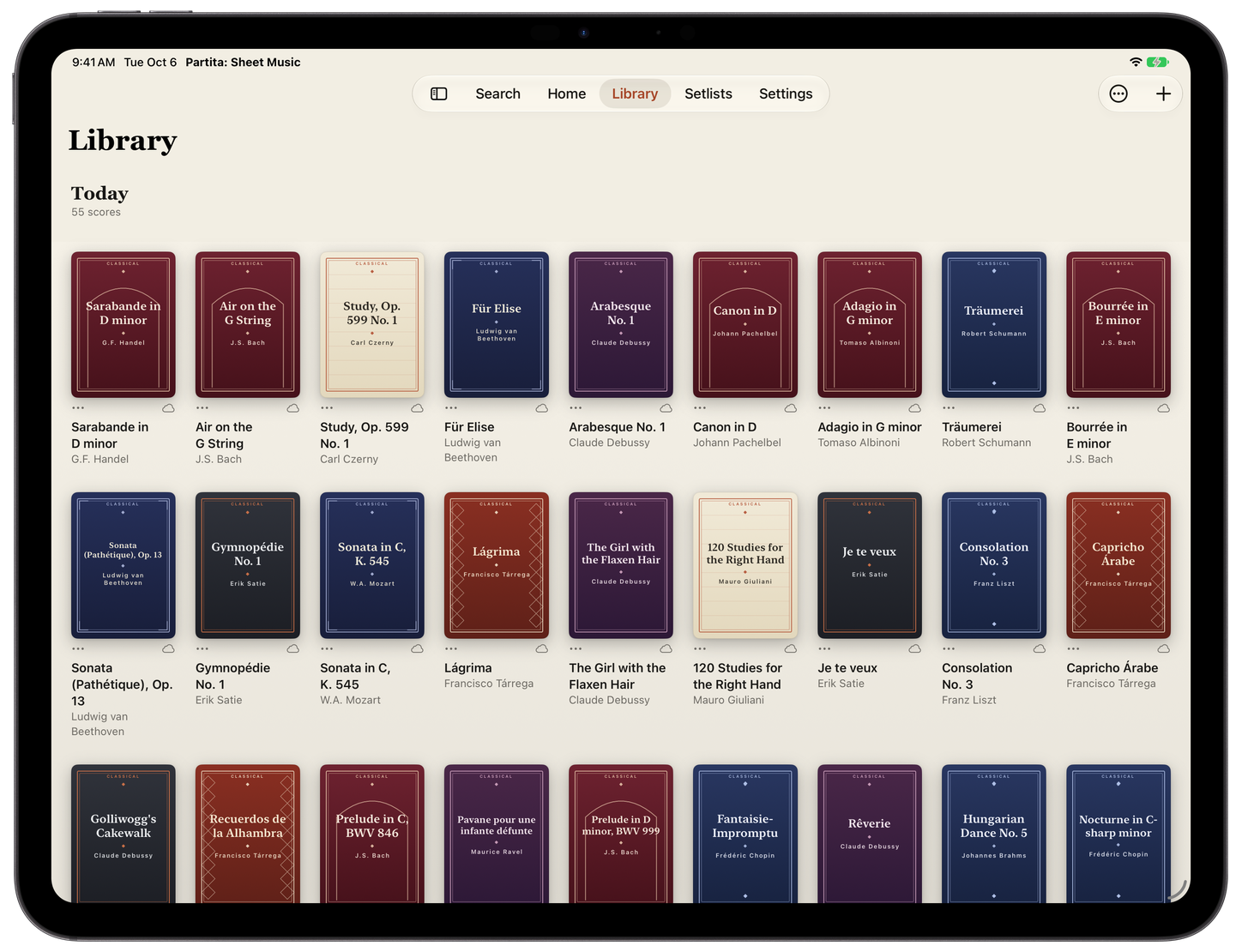Image resolution: width=1242 pixels, height=952 pixels.
Task: Open three-dot menu under Lágrima
Action: [451, 649]
